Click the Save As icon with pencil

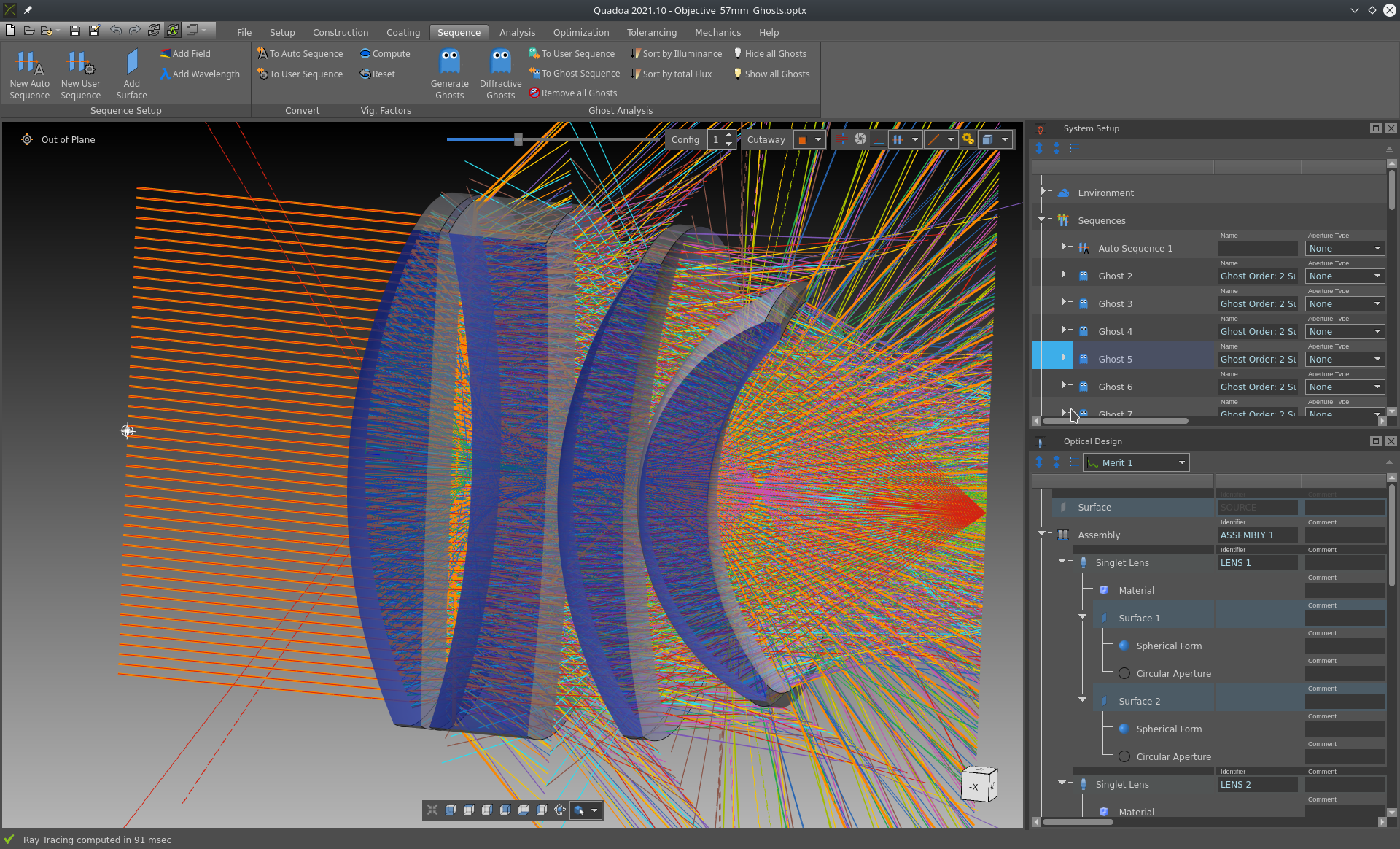click(94, 30)
